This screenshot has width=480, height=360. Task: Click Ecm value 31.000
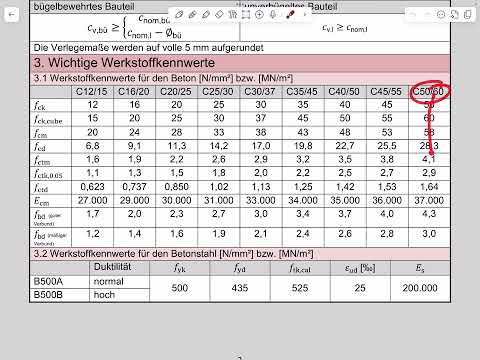pyautogui.click(x=219, y=200)
